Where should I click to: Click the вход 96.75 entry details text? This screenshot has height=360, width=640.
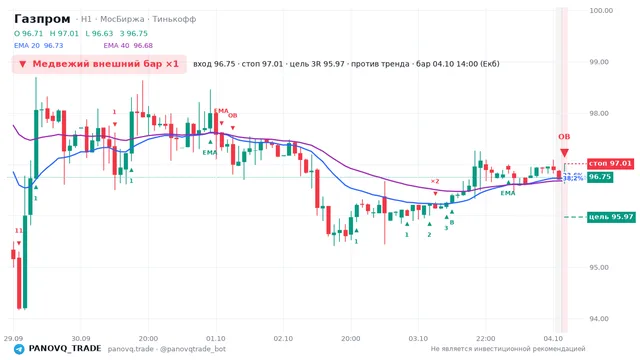[x=346, y=64]
